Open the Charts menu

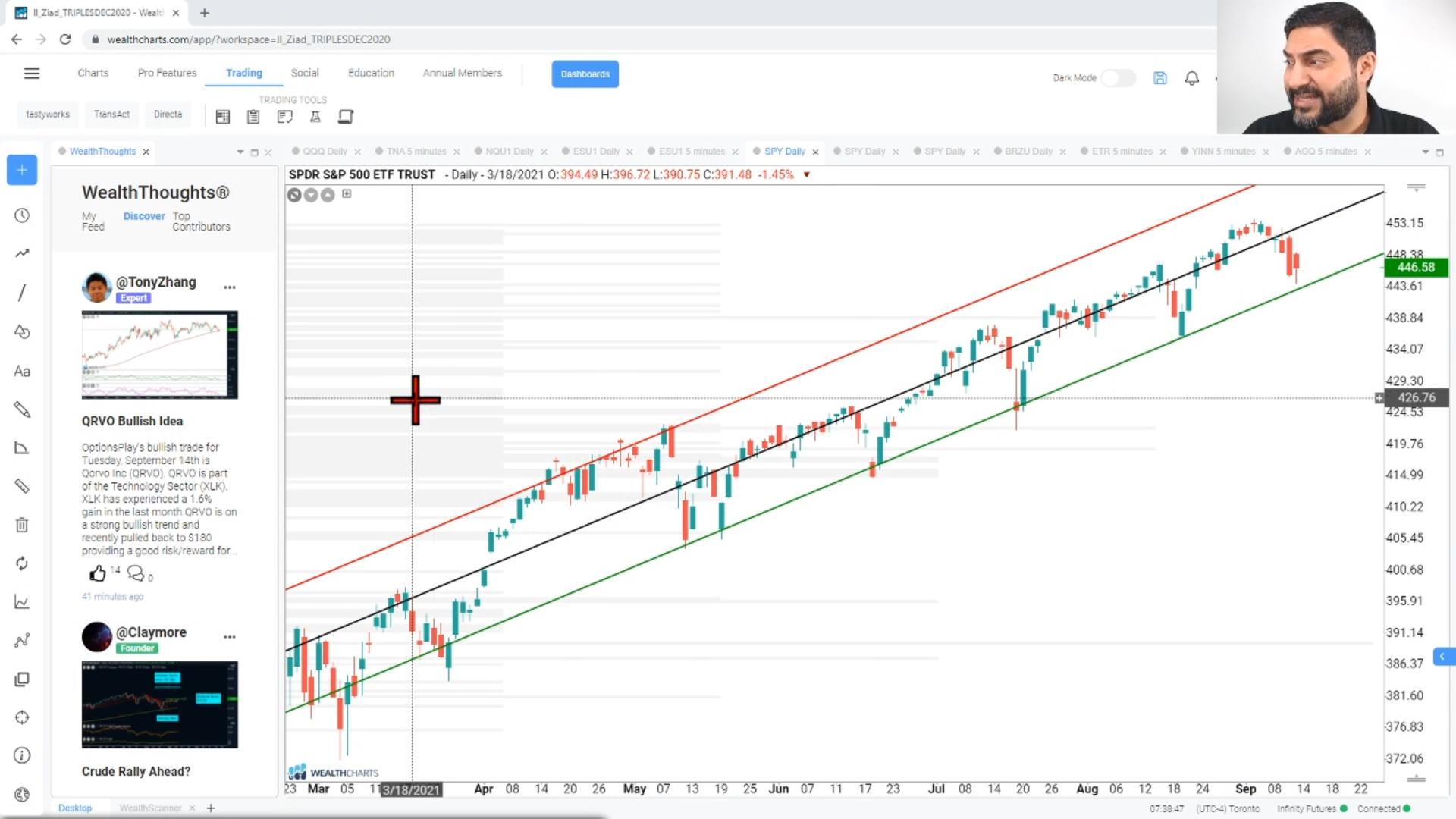click(93, 73)
